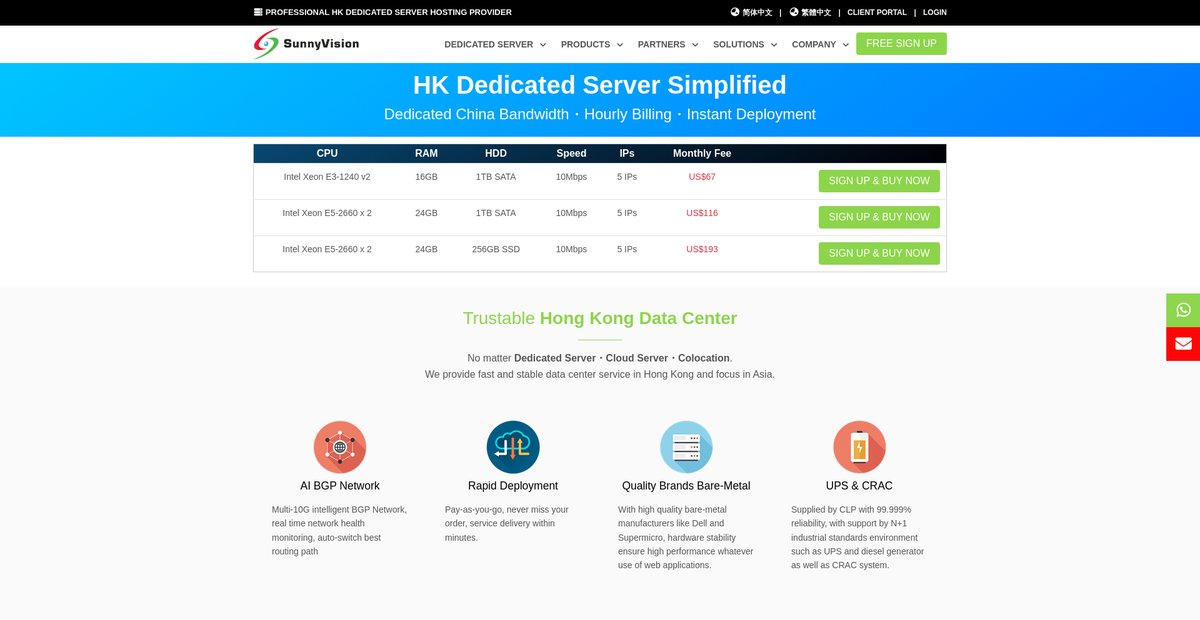1200x620 pixels.
Task: Switch language to 简体中文
Action: point(757,12)
